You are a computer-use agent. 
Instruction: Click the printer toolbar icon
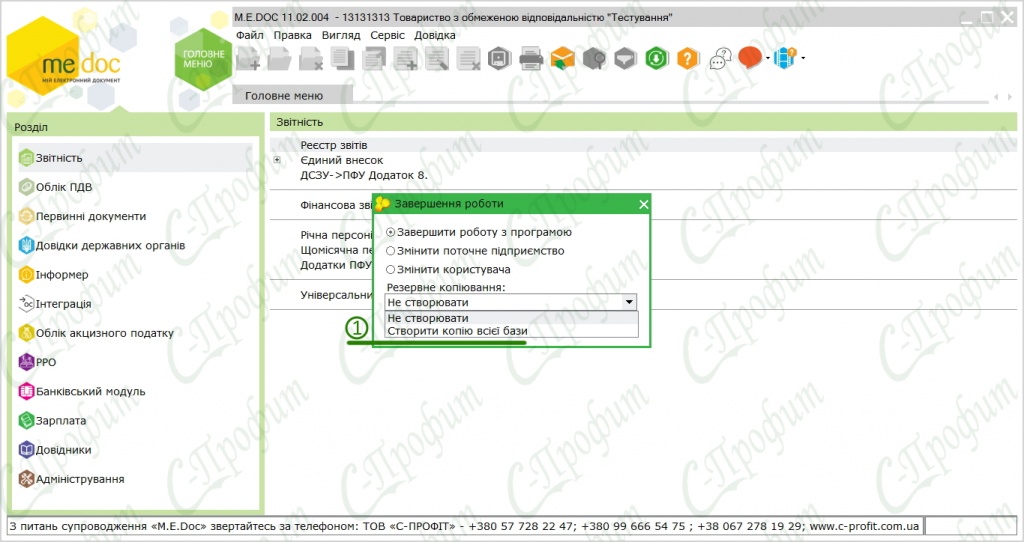pos(531,59)
